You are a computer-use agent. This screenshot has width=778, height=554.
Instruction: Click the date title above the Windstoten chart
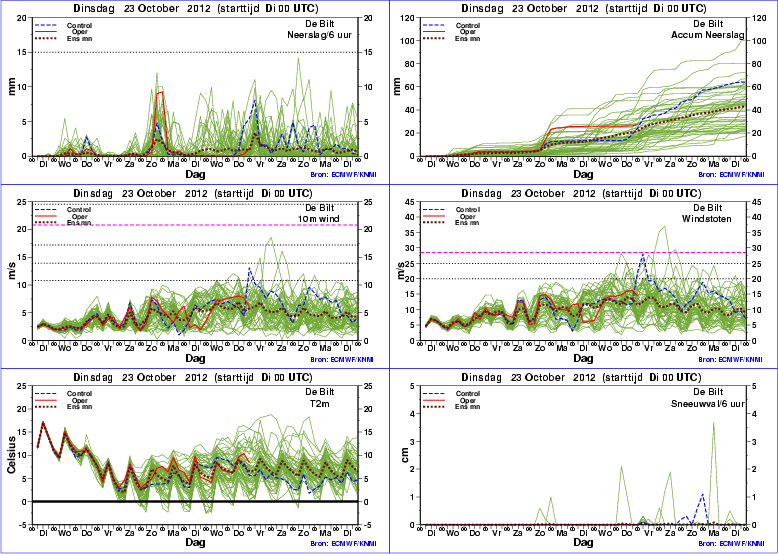[x=584, y=193]
